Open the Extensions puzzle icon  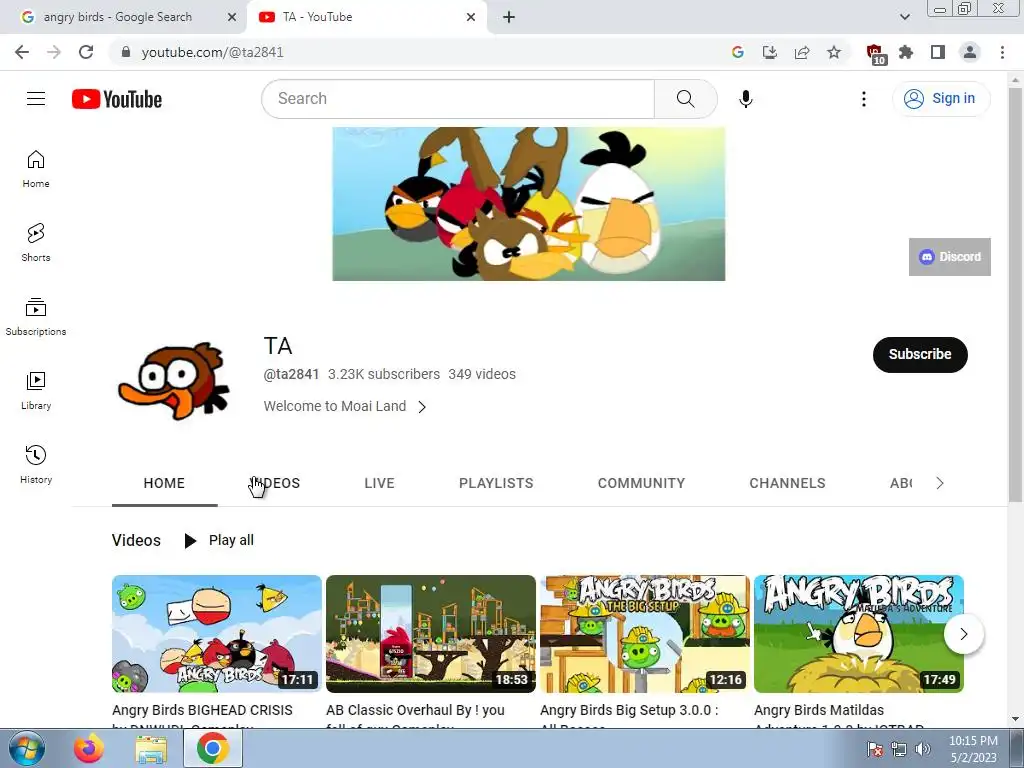(906, 52)
